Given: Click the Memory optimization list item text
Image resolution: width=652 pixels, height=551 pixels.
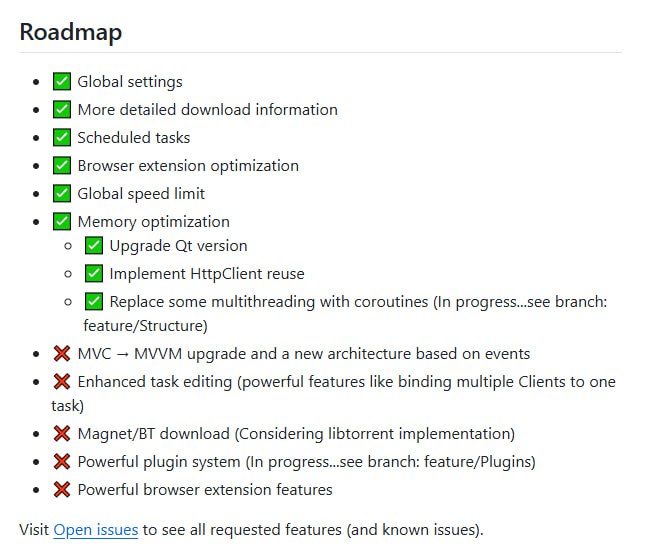Looking at the screenshot, I should [x=153, y=222].
